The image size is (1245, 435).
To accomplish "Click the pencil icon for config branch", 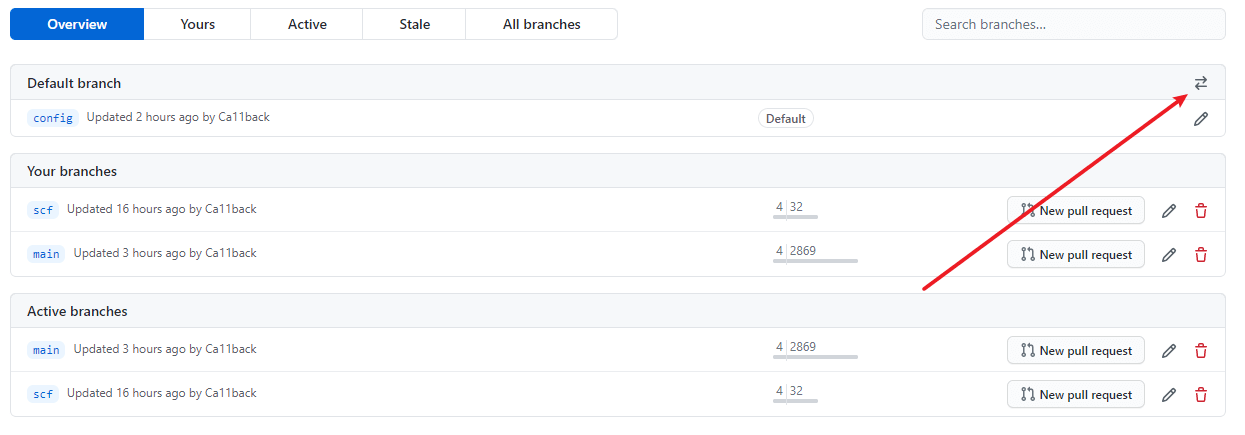I will (x=1200, y=119).
